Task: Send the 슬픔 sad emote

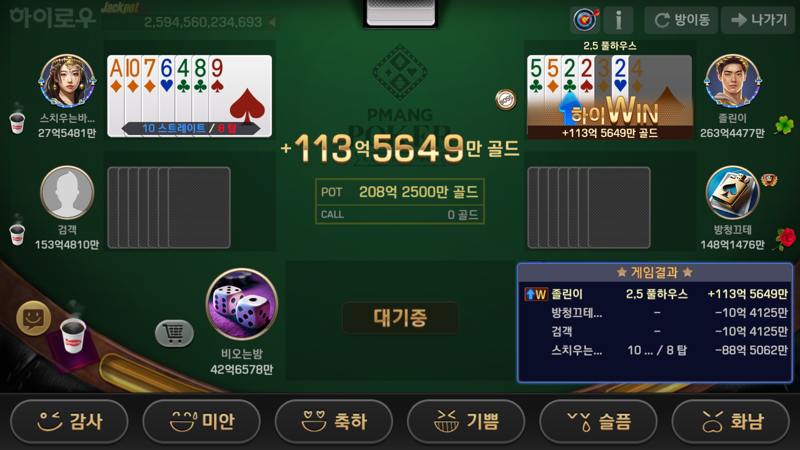Action: (598, 422)
